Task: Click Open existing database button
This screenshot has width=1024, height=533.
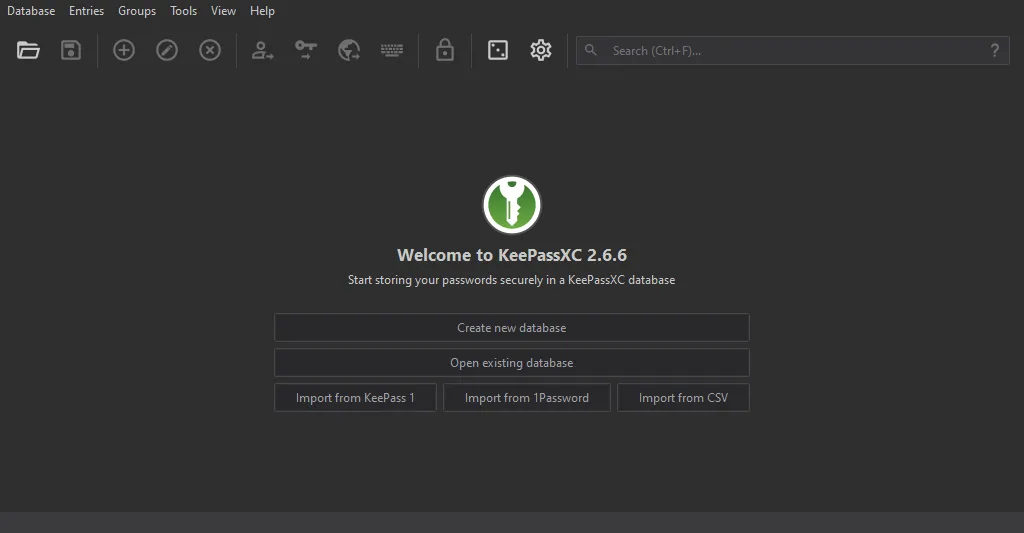Action: (511, 363)
